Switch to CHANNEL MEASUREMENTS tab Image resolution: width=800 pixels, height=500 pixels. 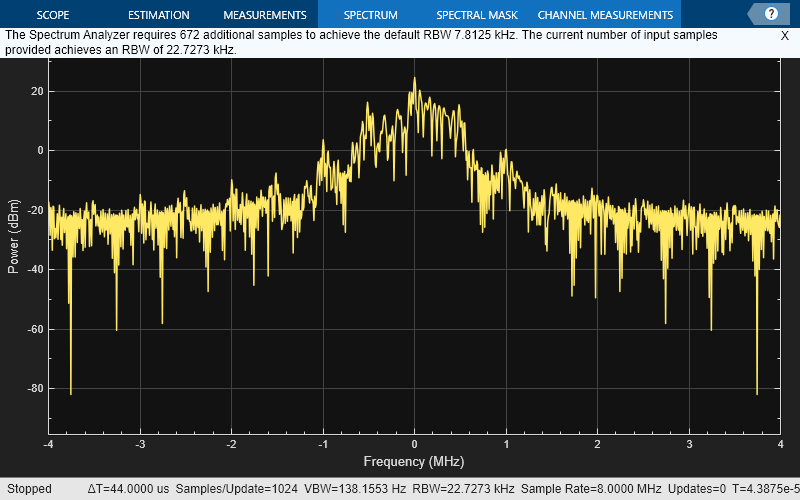click(605, 15)
